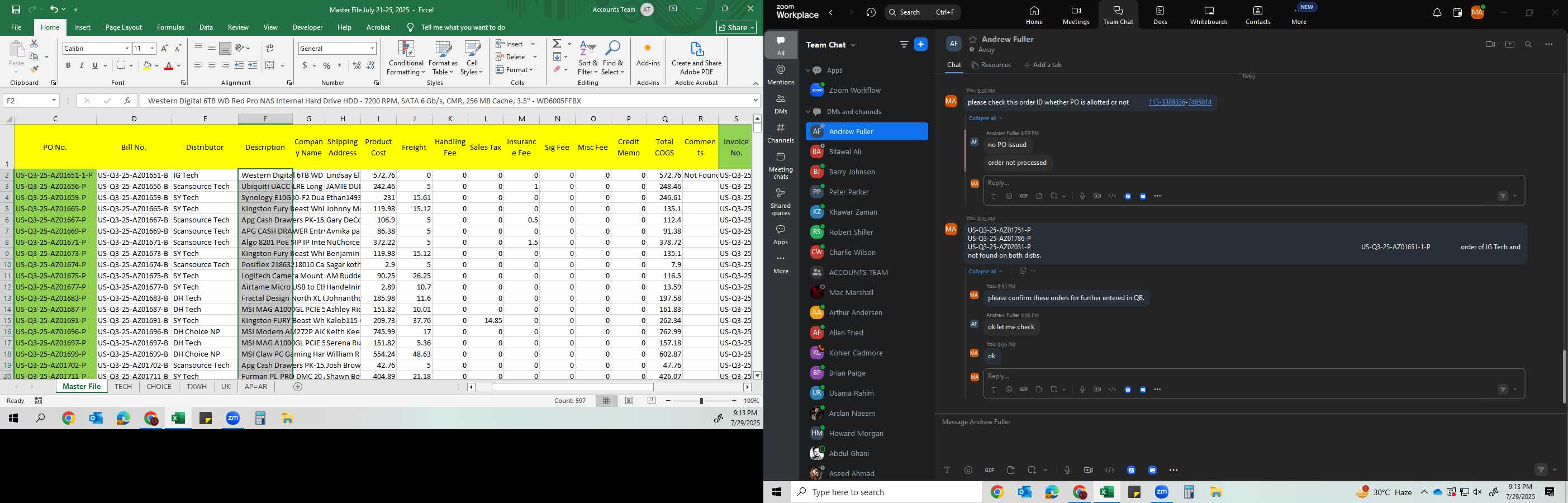Screen dimensions: 1568x503
Task: Click the AutoSum sigma icon in Excel
Action: (x=557, y=44)
